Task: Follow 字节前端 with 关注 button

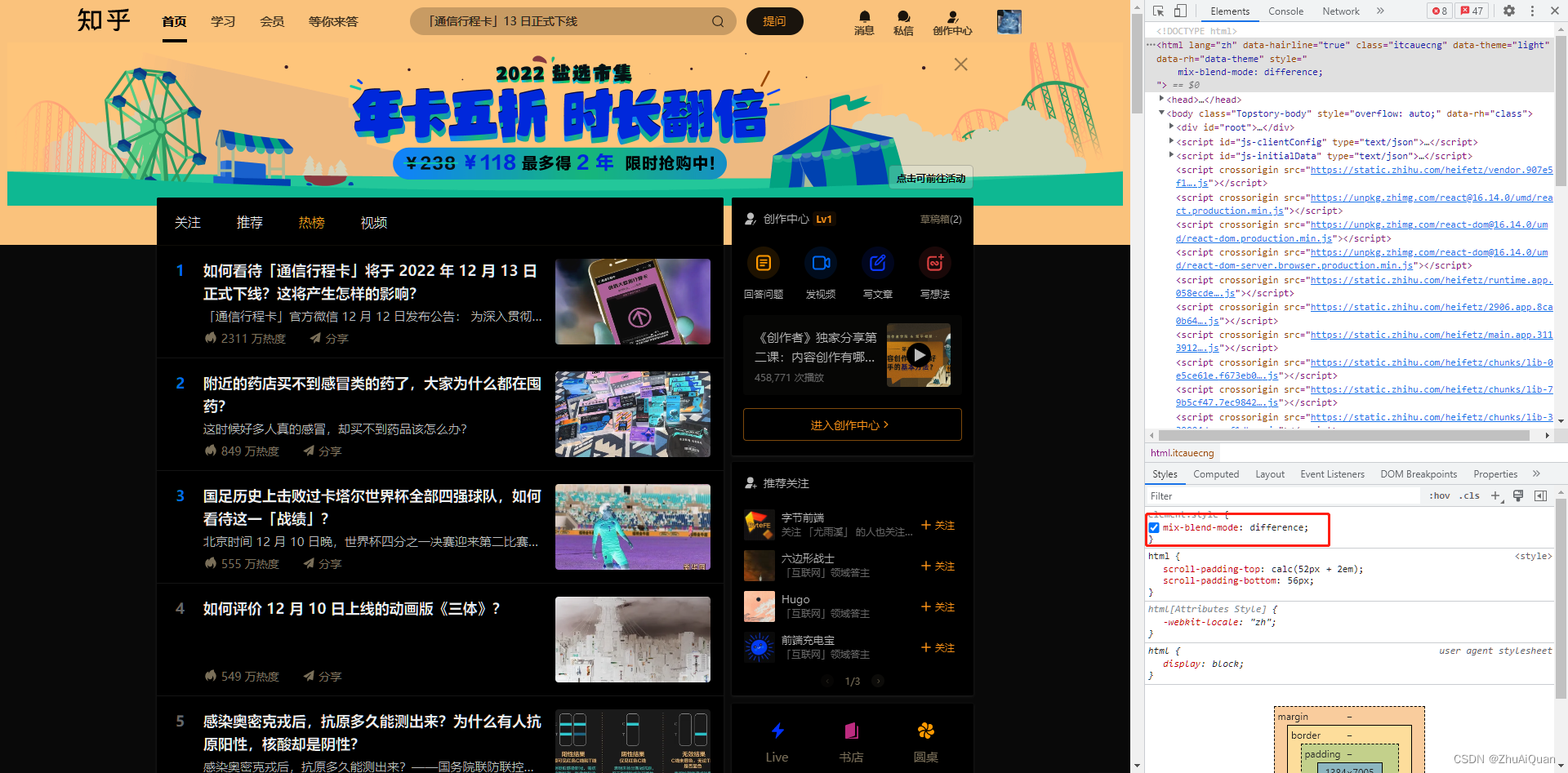Action: point(938,525)
